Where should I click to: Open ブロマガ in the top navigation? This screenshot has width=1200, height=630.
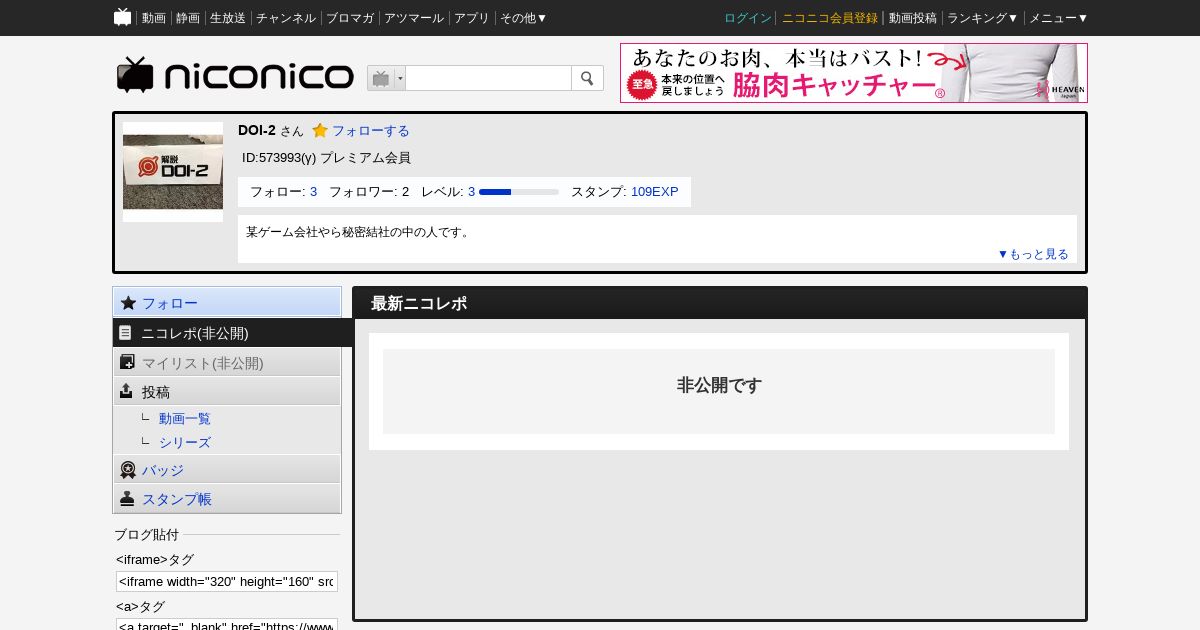pos(350,18)
